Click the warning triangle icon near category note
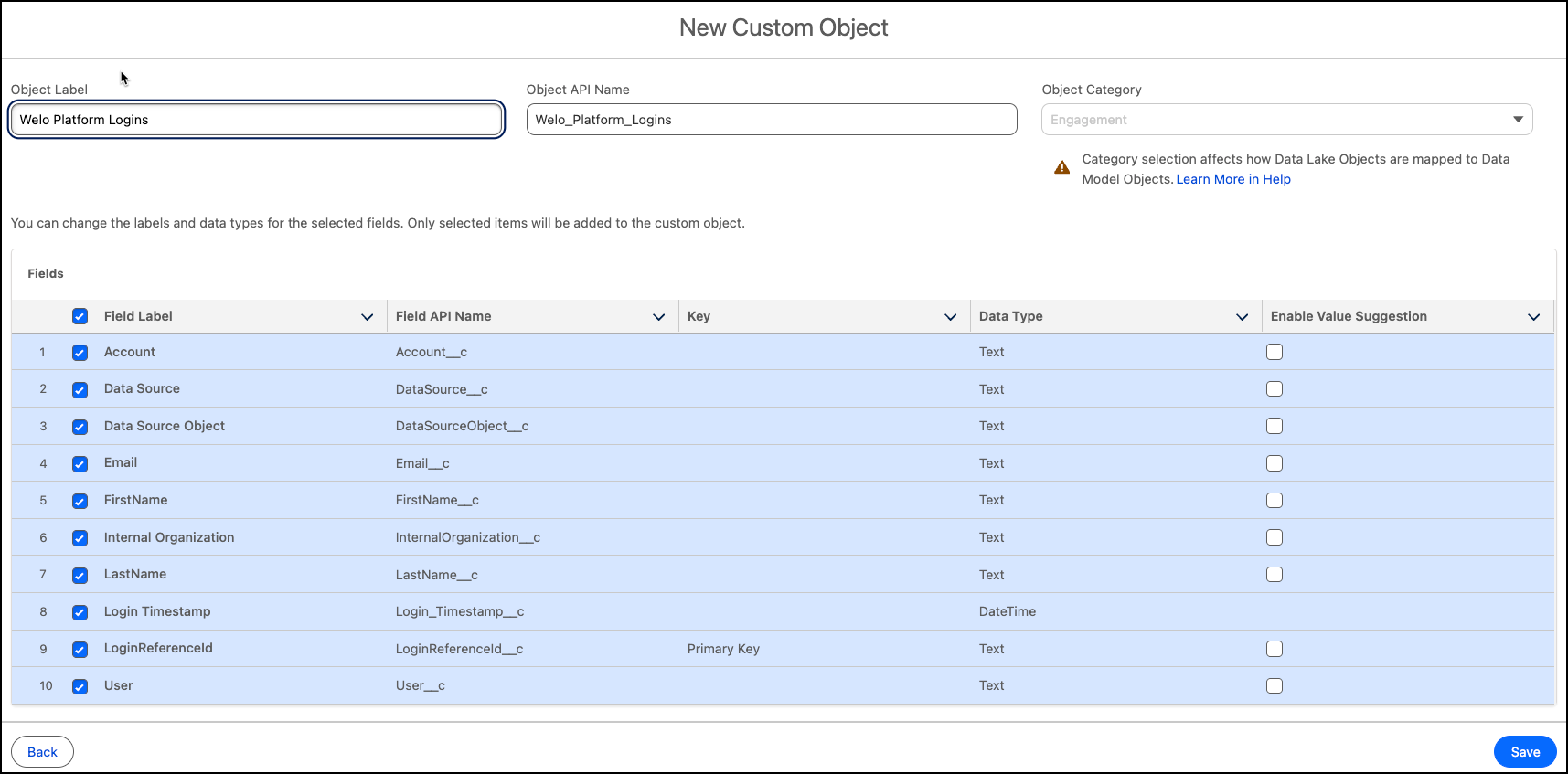 point(1061,167)
